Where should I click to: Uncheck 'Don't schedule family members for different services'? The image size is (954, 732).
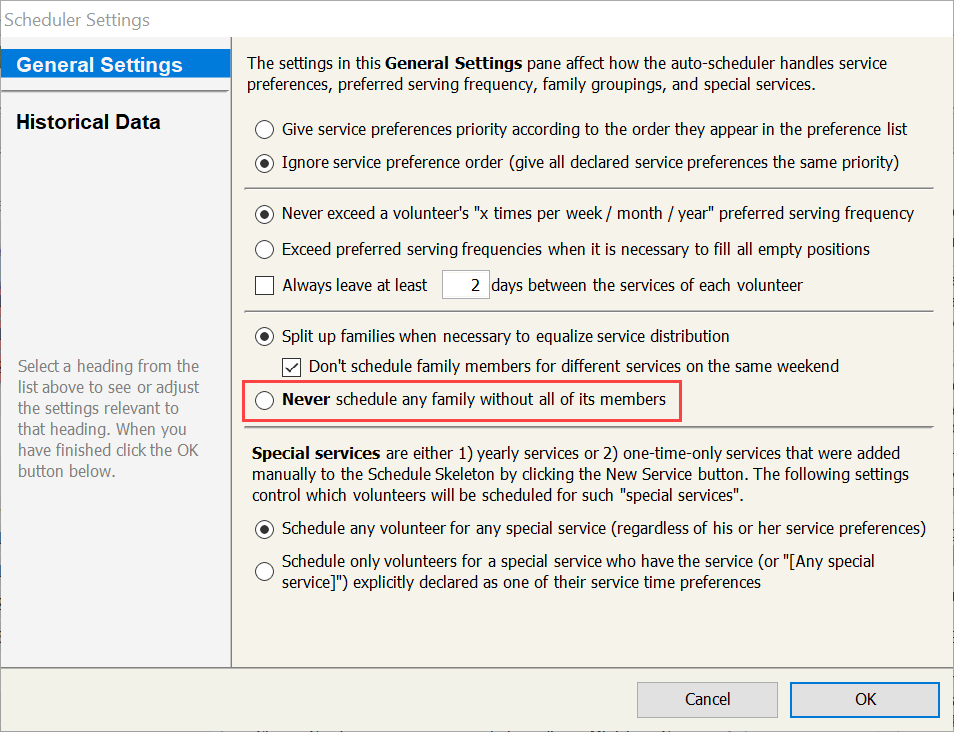(292, 367)
